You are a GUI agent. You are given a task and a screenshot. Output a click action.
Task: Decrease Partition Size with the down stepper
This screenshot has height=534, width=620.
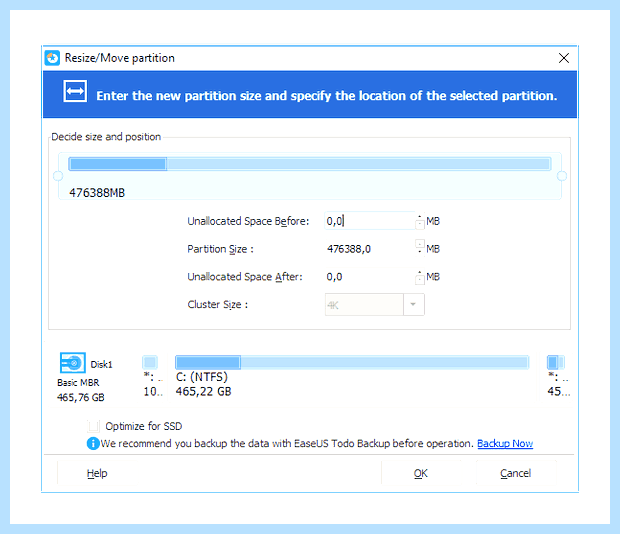pyautogui.click(x=420, y=253)
